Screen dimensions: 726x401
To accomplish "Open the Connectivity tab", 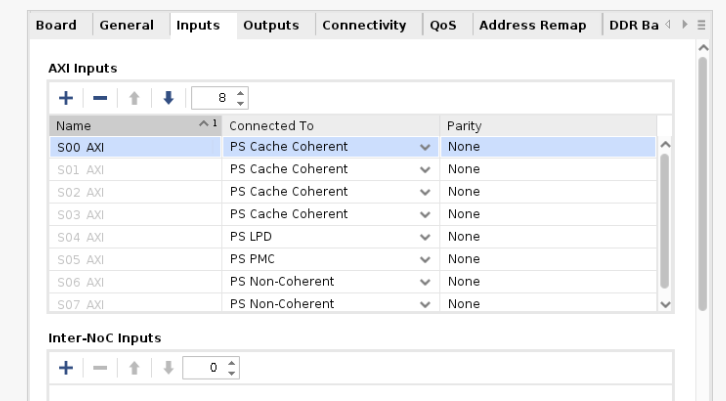I will pos(364,24).
